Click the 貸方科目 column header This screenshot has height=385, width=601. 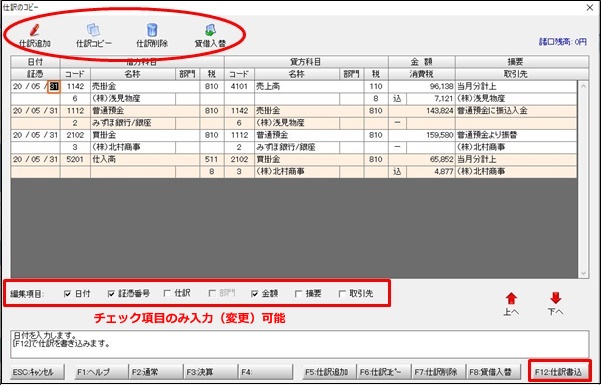point(305,62)
